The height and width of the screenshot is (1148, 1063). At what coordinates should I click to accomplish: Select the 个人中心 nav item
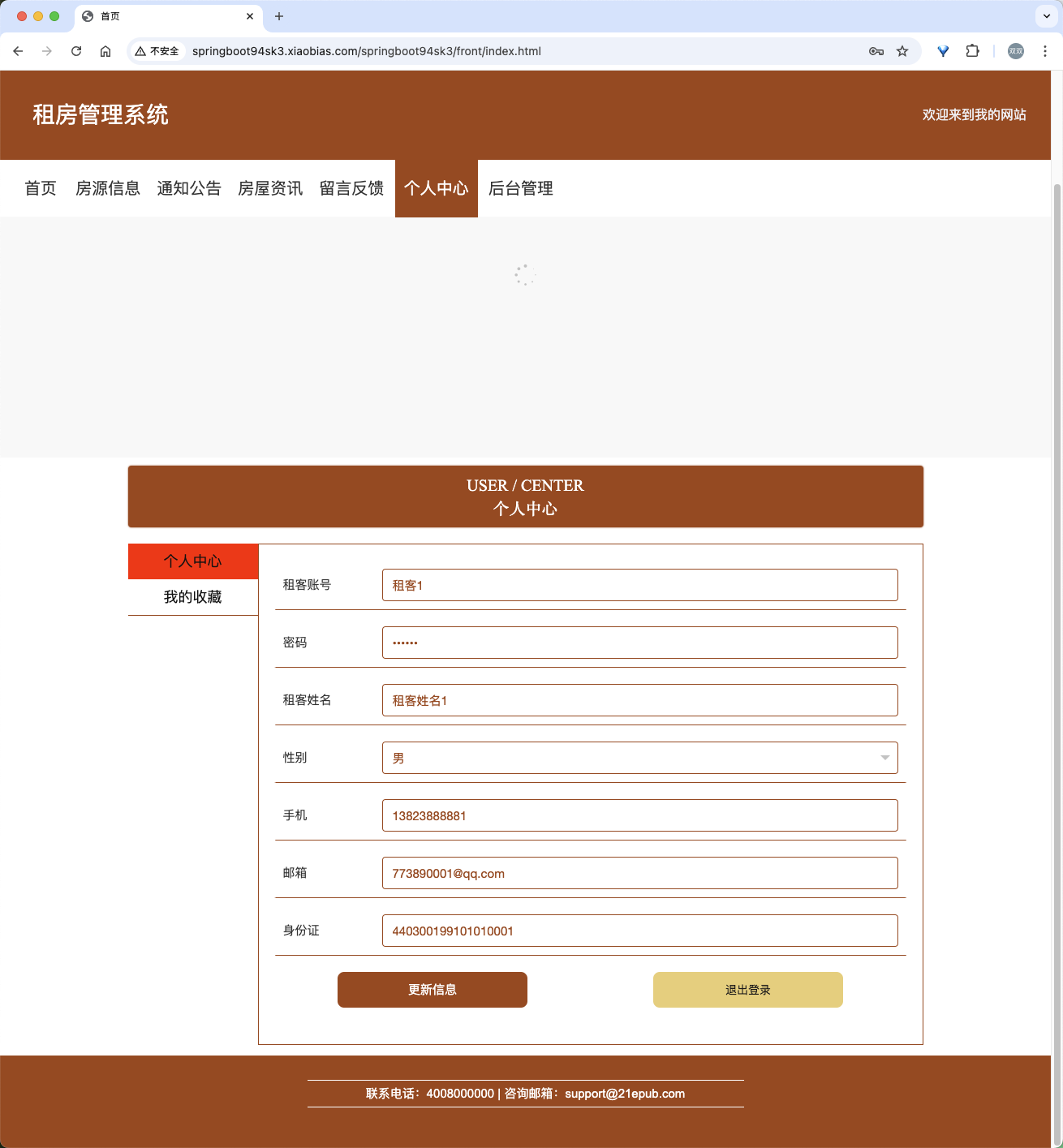coord(437,188)
